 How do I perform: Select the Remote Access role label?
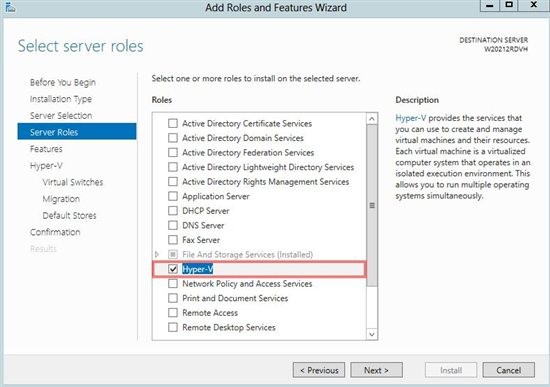click(x=210, y=313)
